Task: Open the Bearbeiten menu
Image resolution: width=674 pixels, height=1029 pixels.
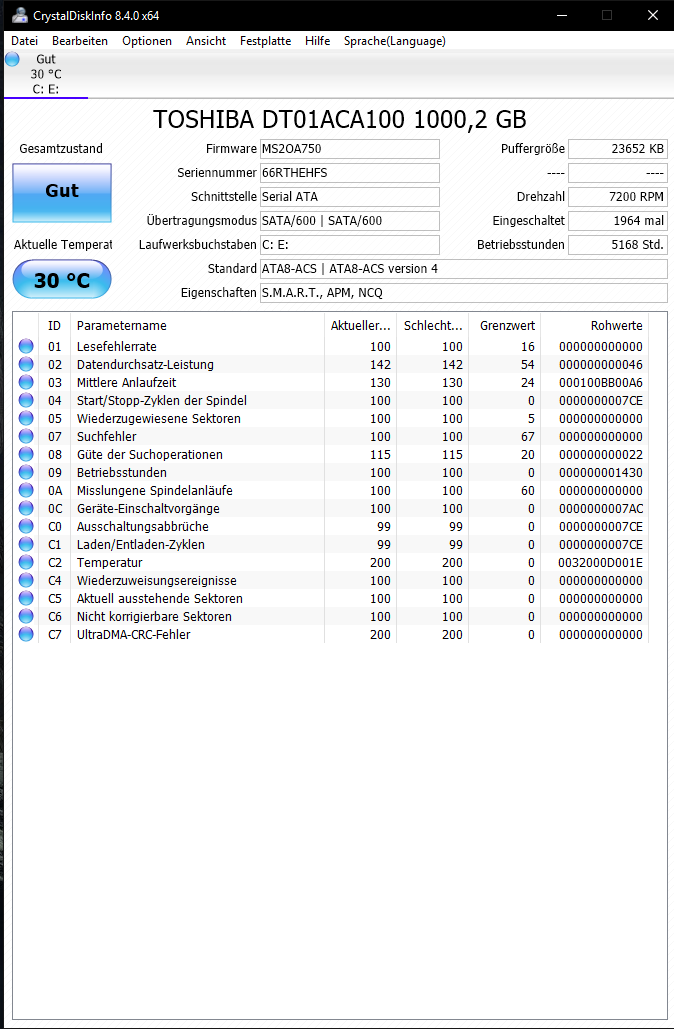Action: (x=80, y=41)
